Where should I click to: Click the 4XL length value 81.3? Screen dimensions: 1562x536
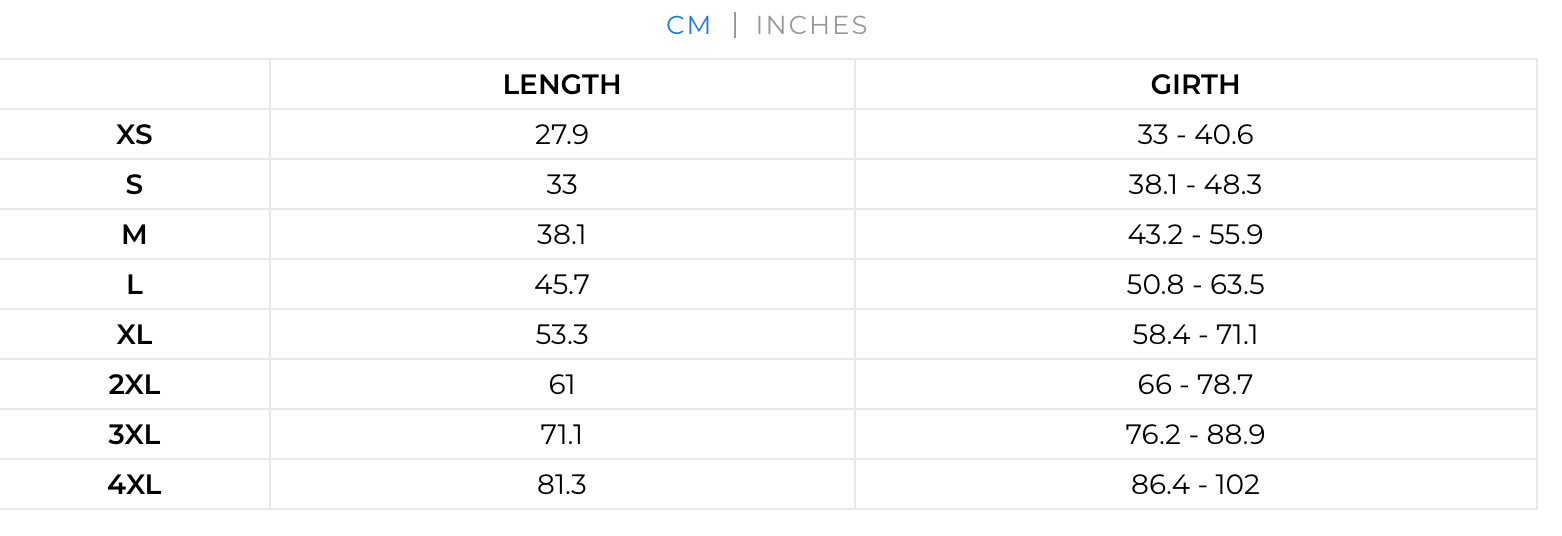tap(562, 485)
